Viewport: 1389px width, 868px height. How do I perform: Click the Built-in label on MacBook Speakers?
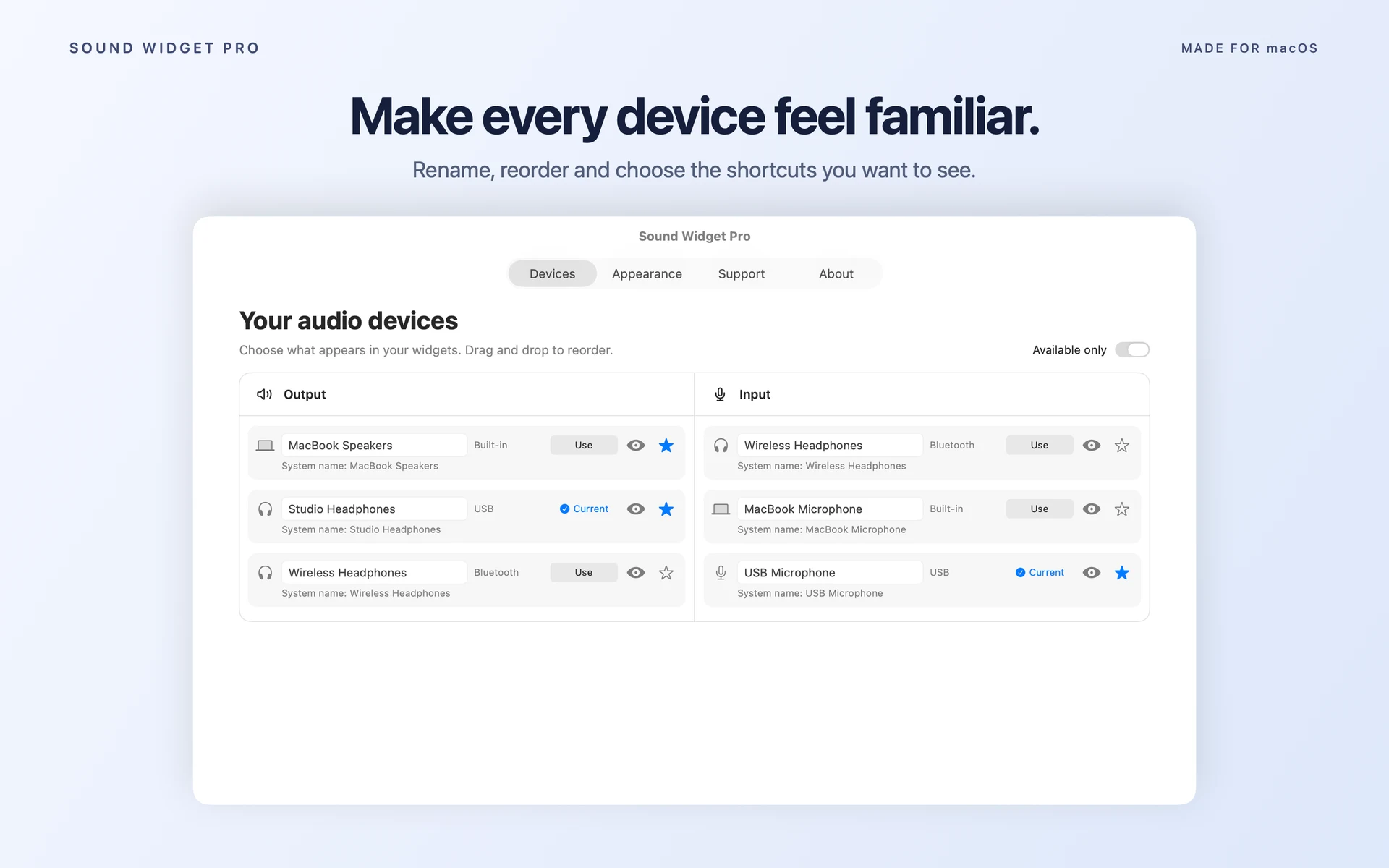coord(490,446)
